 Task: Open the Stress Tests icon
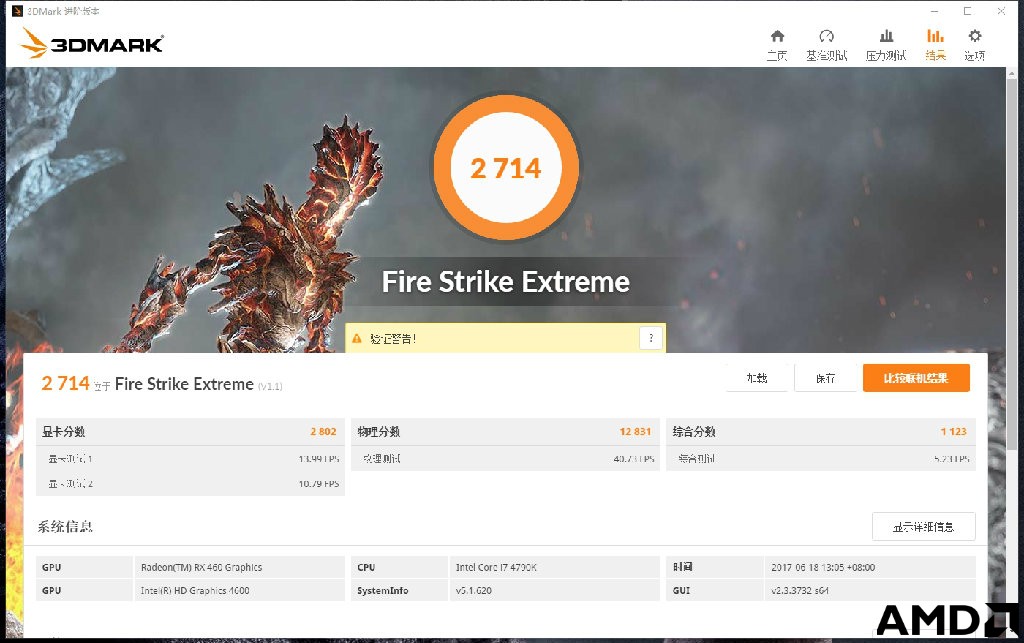pos(886,37)
